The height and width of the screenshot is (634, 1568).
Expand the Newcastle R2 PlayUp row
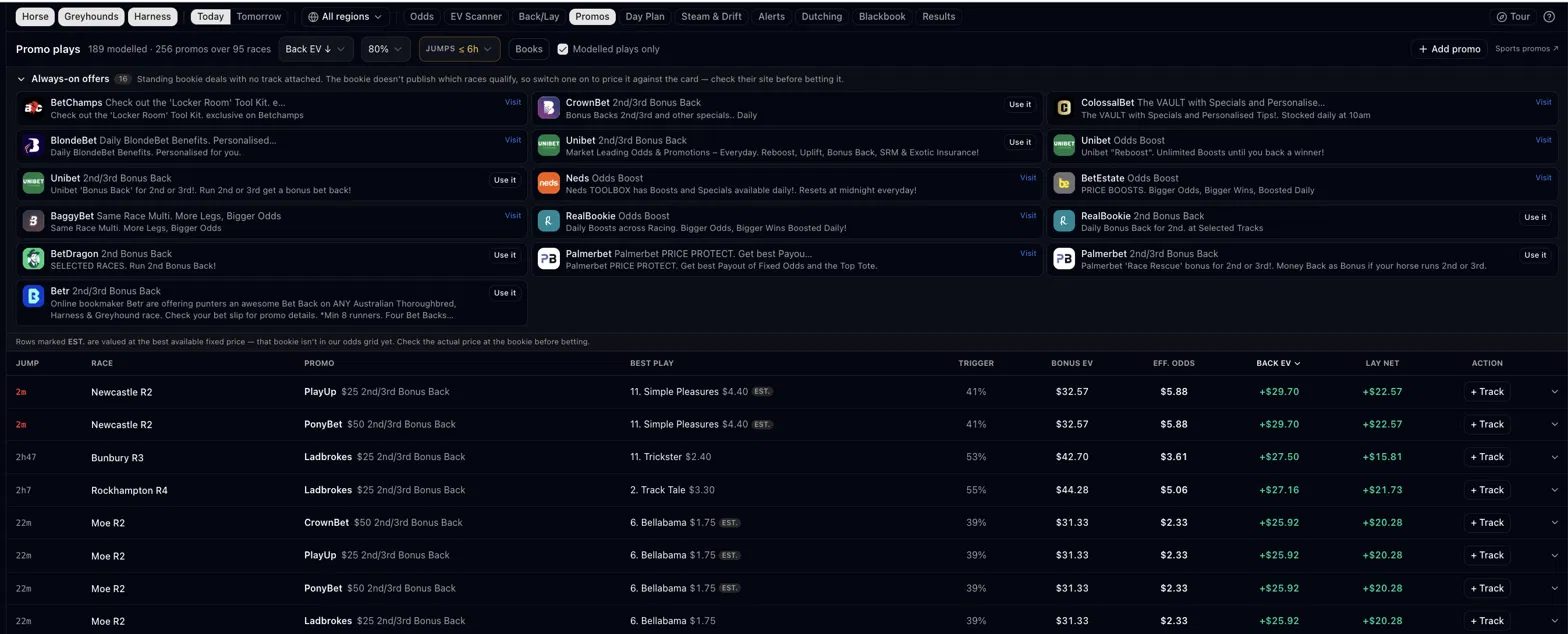(x=1554, y=392)
